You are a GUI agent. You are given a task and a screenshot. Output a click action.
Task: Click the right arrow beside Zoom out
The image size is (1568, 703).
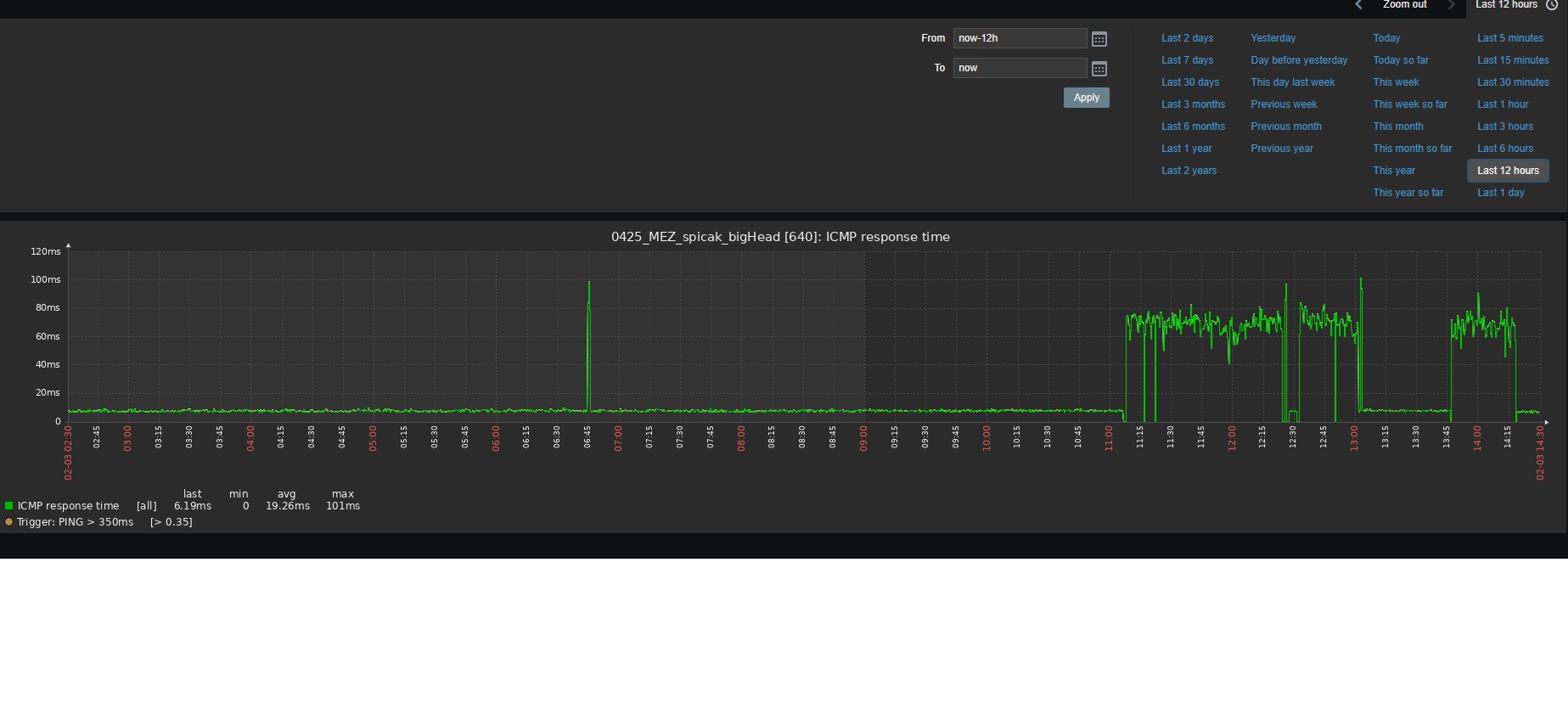click(x=1452, y=5)
